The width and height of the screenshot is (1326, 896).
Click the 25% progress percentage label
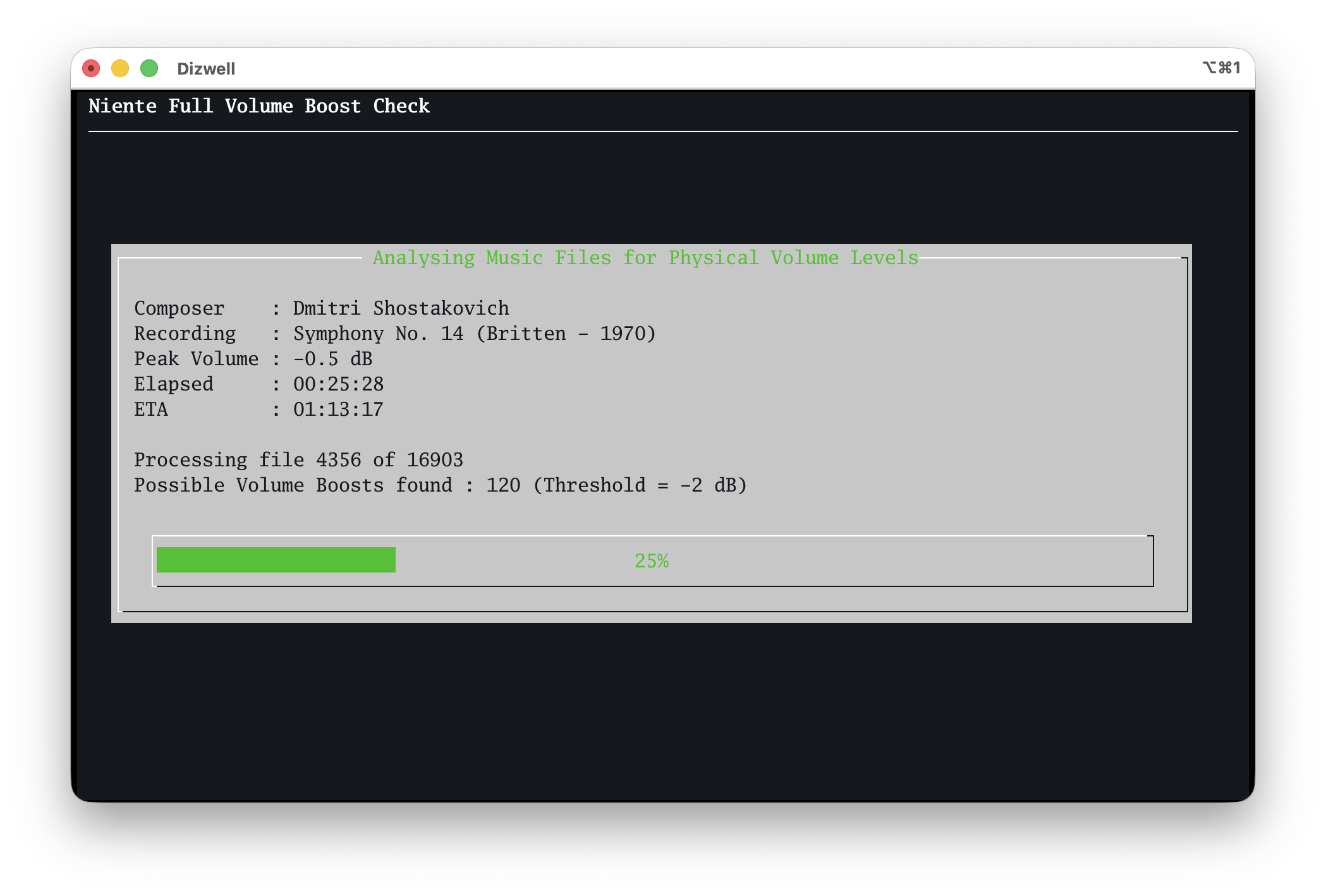point(652,561)
